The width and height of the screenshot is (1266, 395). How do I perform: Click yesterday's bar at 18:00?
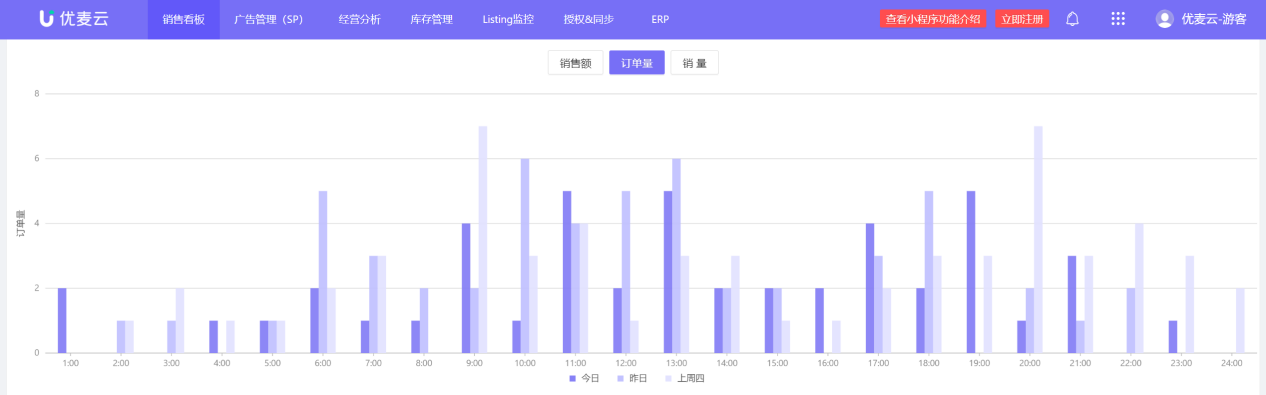pos(929,271)
